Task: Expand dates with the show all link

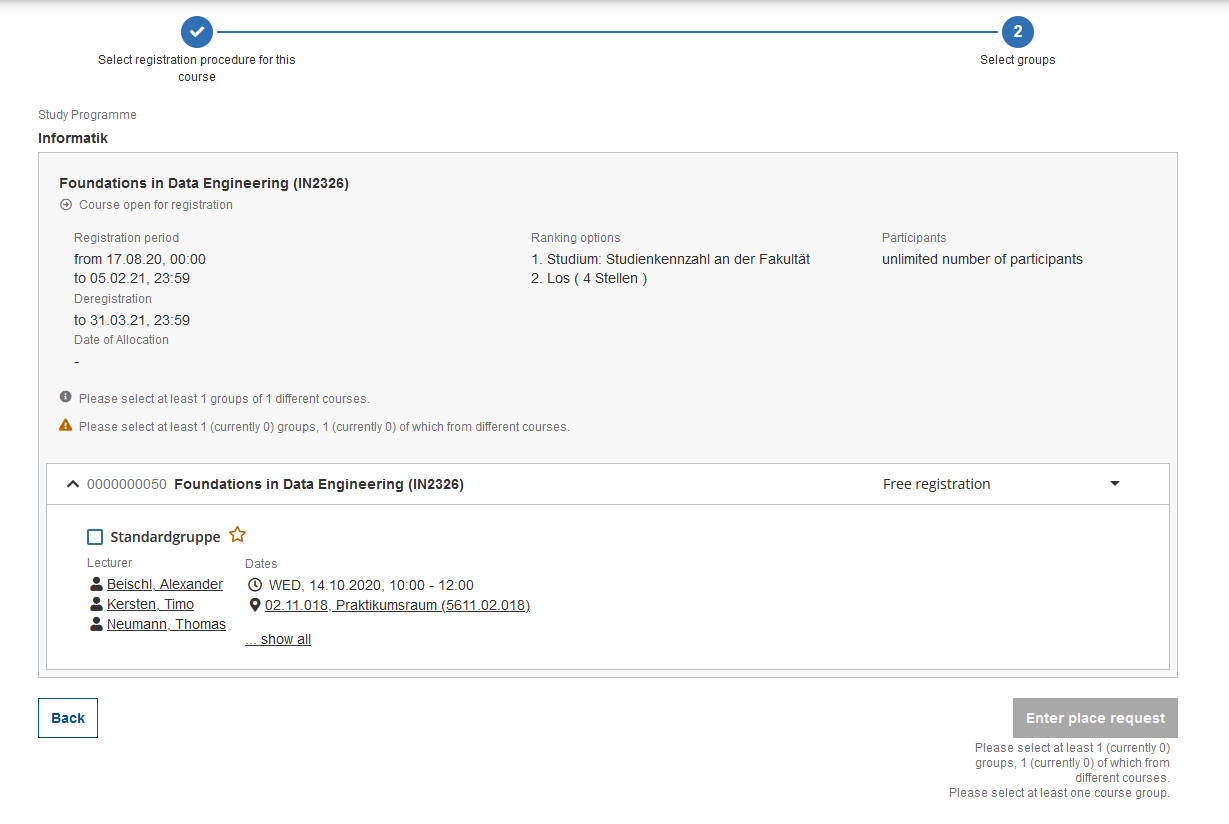Action: click(278, 639)
